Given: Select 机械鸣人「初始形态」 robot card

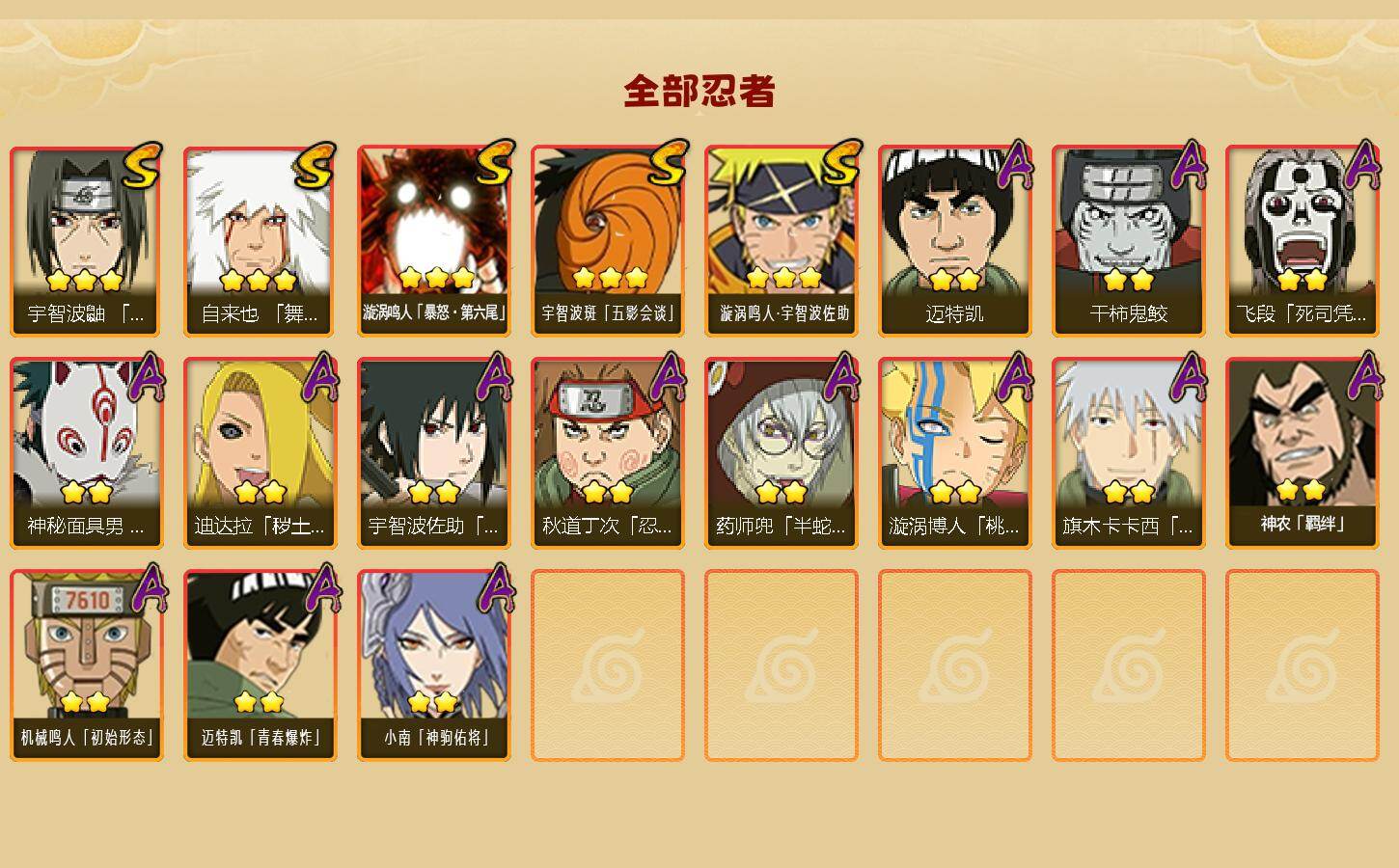Looking at the screenshot, I should [x=86, y=665].
